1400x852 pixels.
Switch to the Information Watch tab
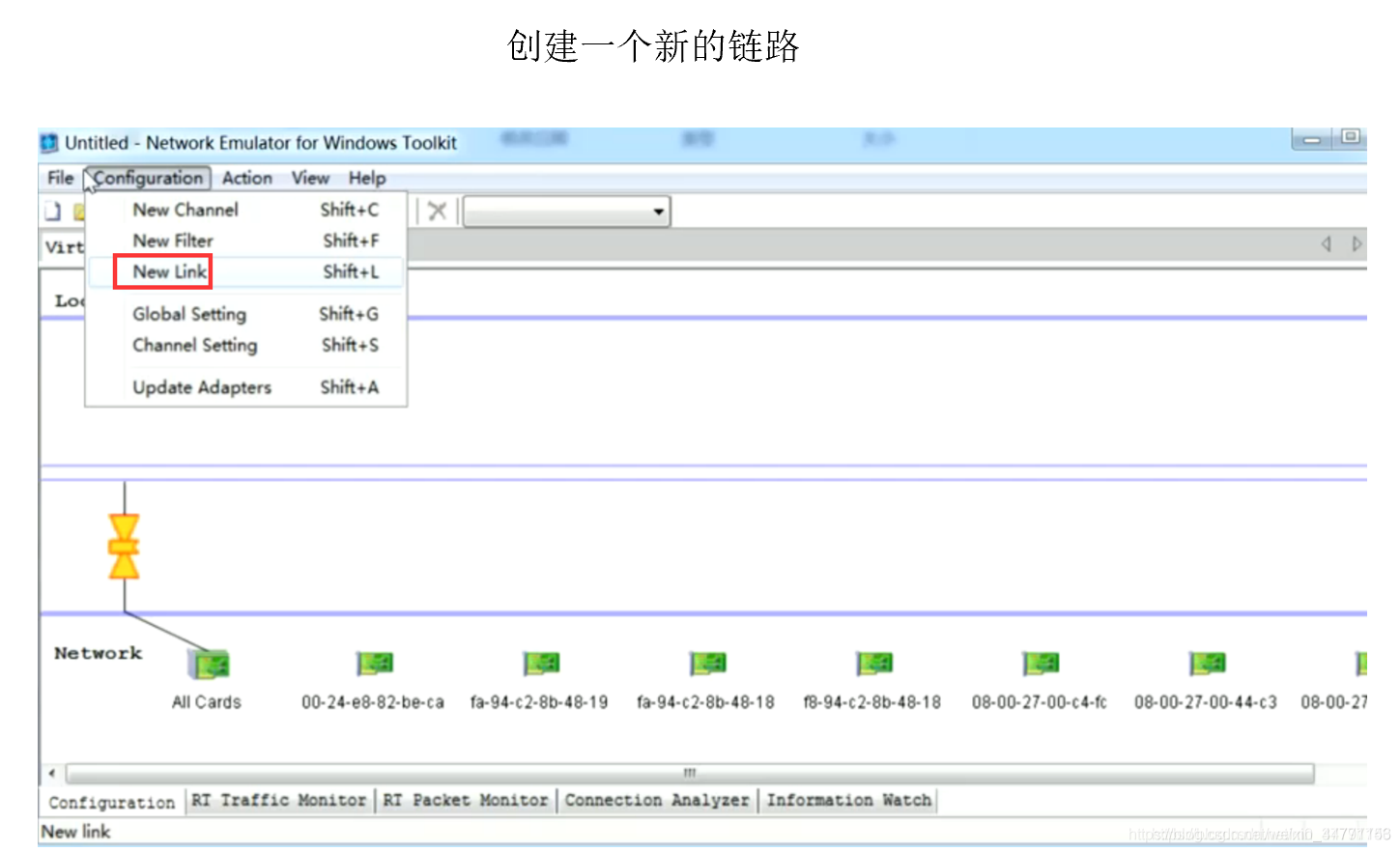tap(849, 801)
